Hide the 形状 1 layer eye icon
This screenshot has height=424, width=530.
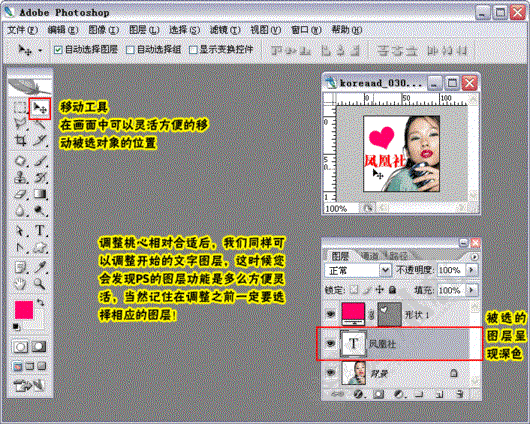click(x=331, y=314)
